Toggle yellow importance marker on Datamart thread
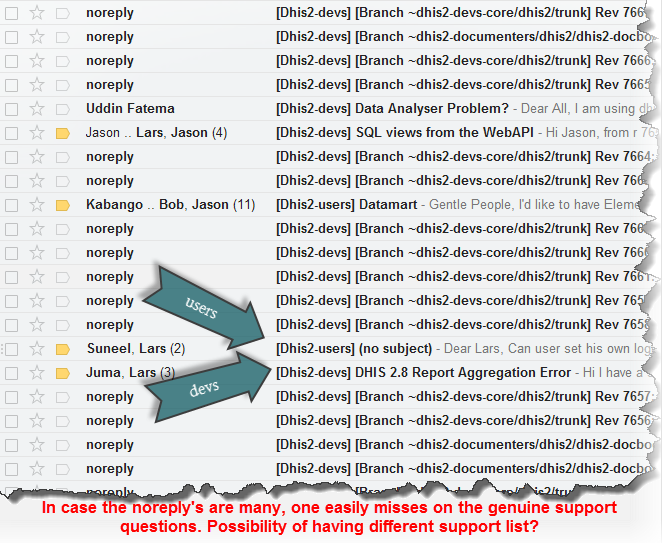 click(62, 205)
